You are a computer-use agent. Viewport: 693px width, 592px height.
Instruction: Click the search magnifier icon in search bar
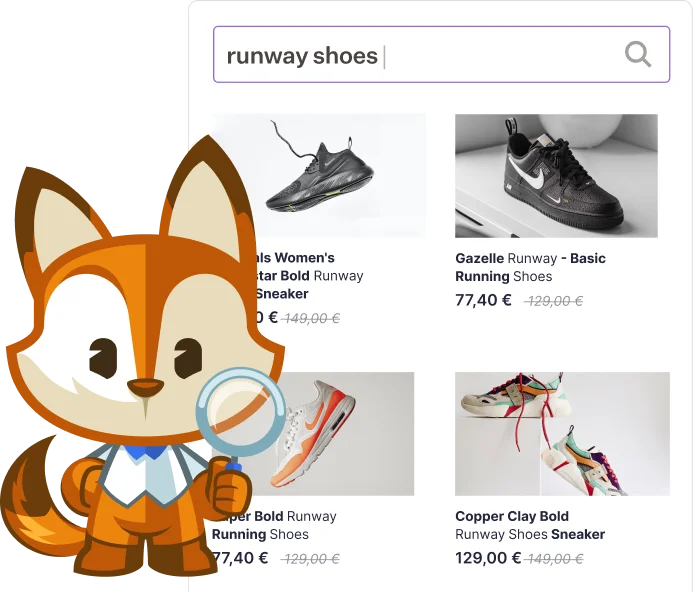click(x=638, y=54)
